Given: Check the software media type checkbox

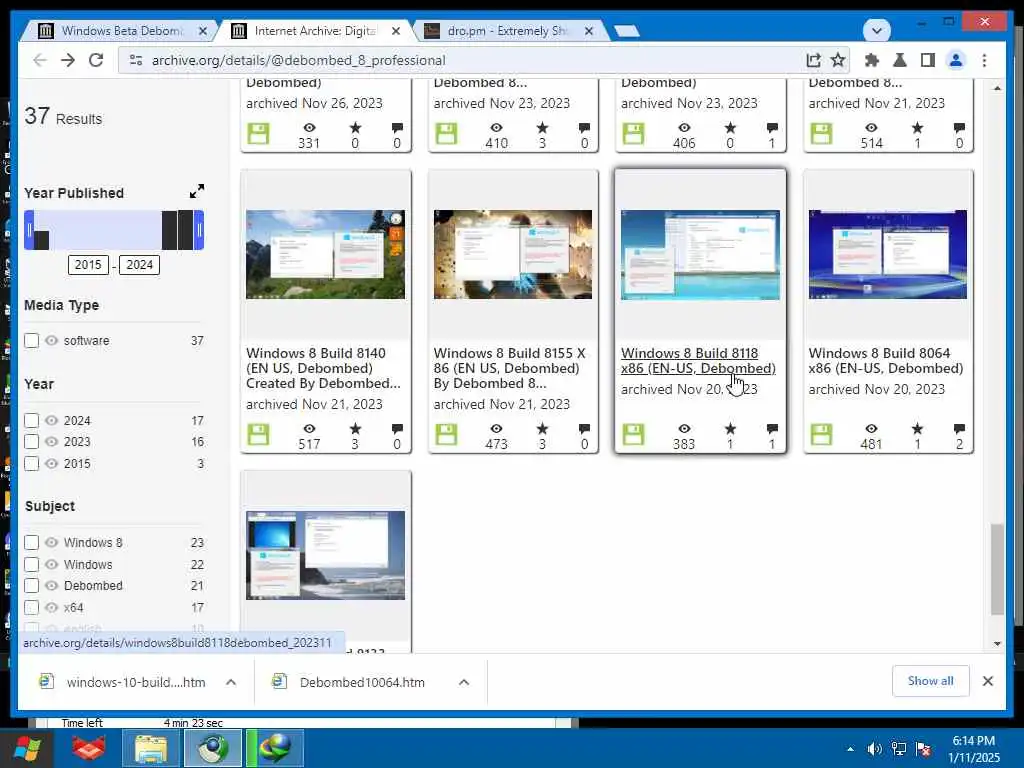Looking at the screenshot, I should point(31,340).
